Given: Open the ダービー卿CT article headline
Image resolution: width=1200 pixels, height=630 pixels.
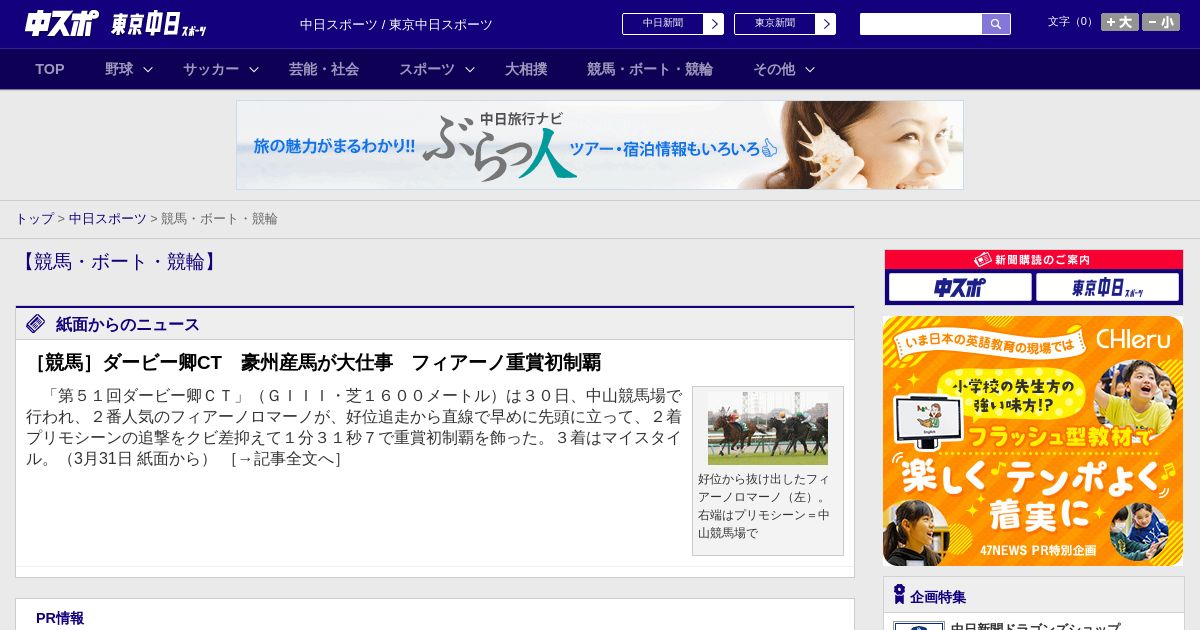Looking at the screenshot, I should coord(313,363).
